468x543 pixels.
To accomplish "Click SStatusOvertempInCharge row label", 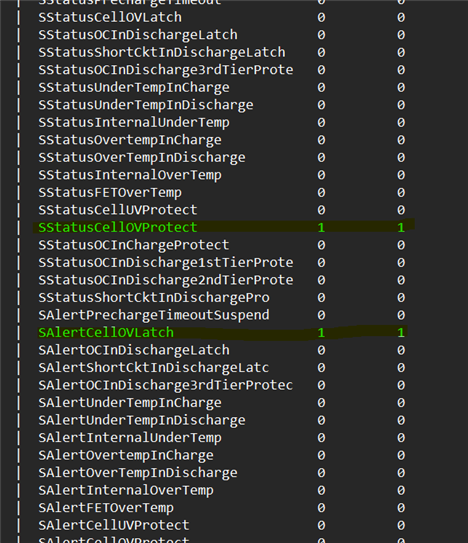I will (x=130, y=140).
